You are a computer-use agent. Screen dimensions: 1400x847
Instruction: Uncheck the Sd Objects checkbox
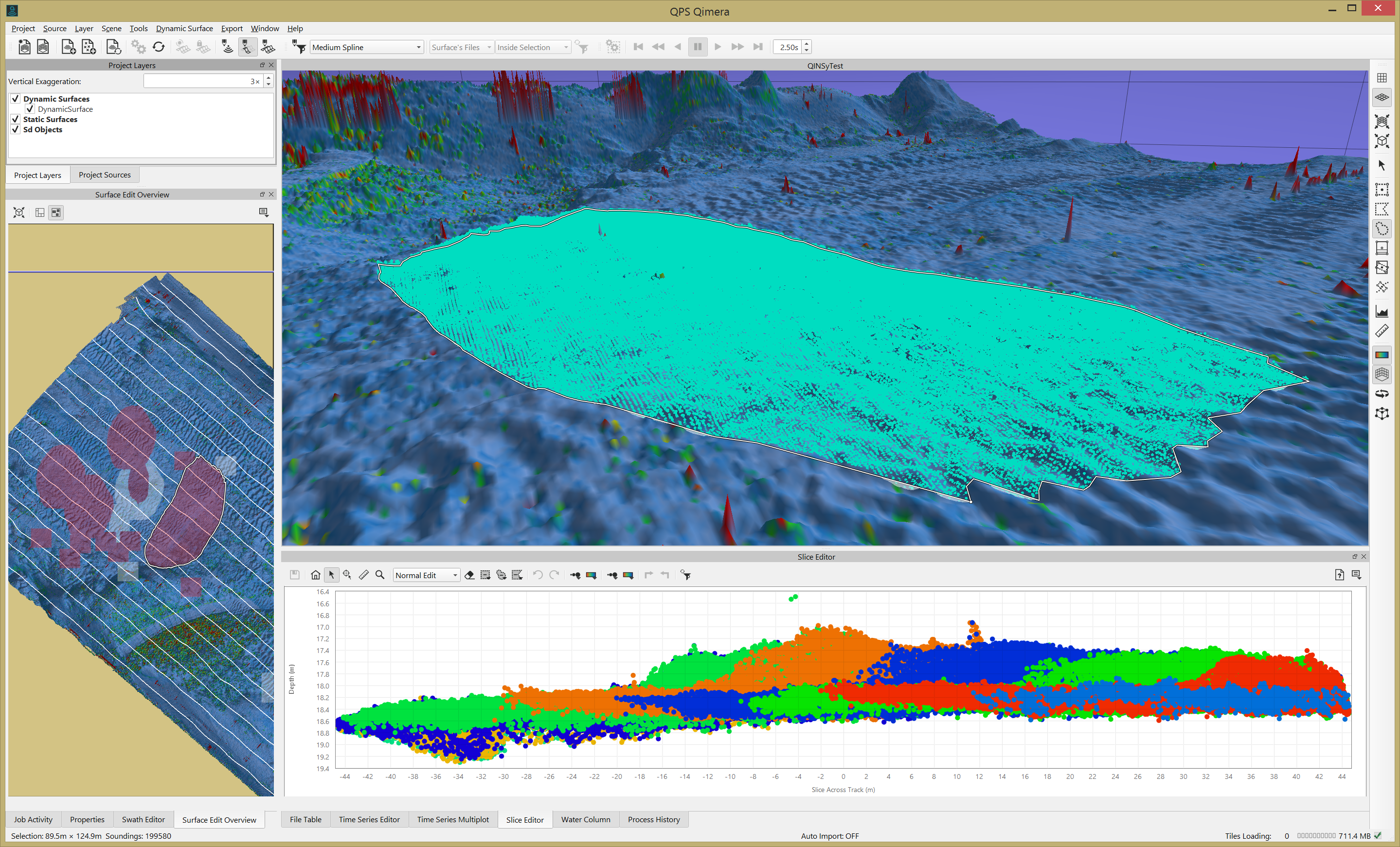pyautogui.click(x=16, y=129)
